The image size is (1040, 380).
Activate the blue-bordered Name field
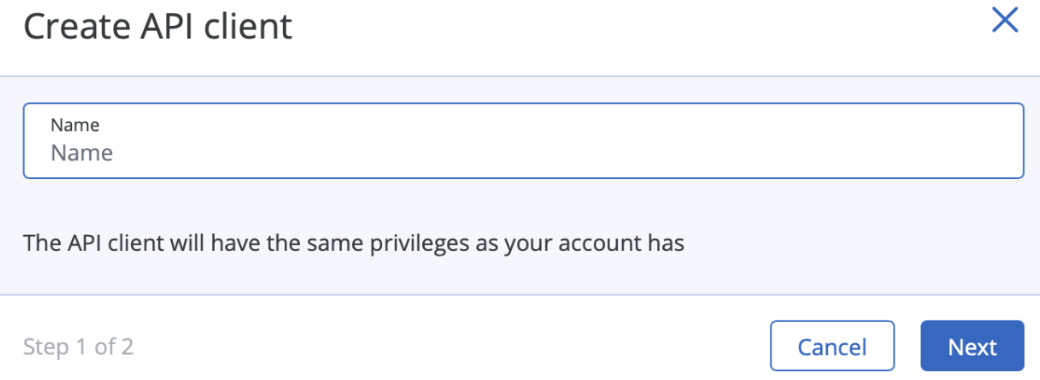click(x=523, y=141)
